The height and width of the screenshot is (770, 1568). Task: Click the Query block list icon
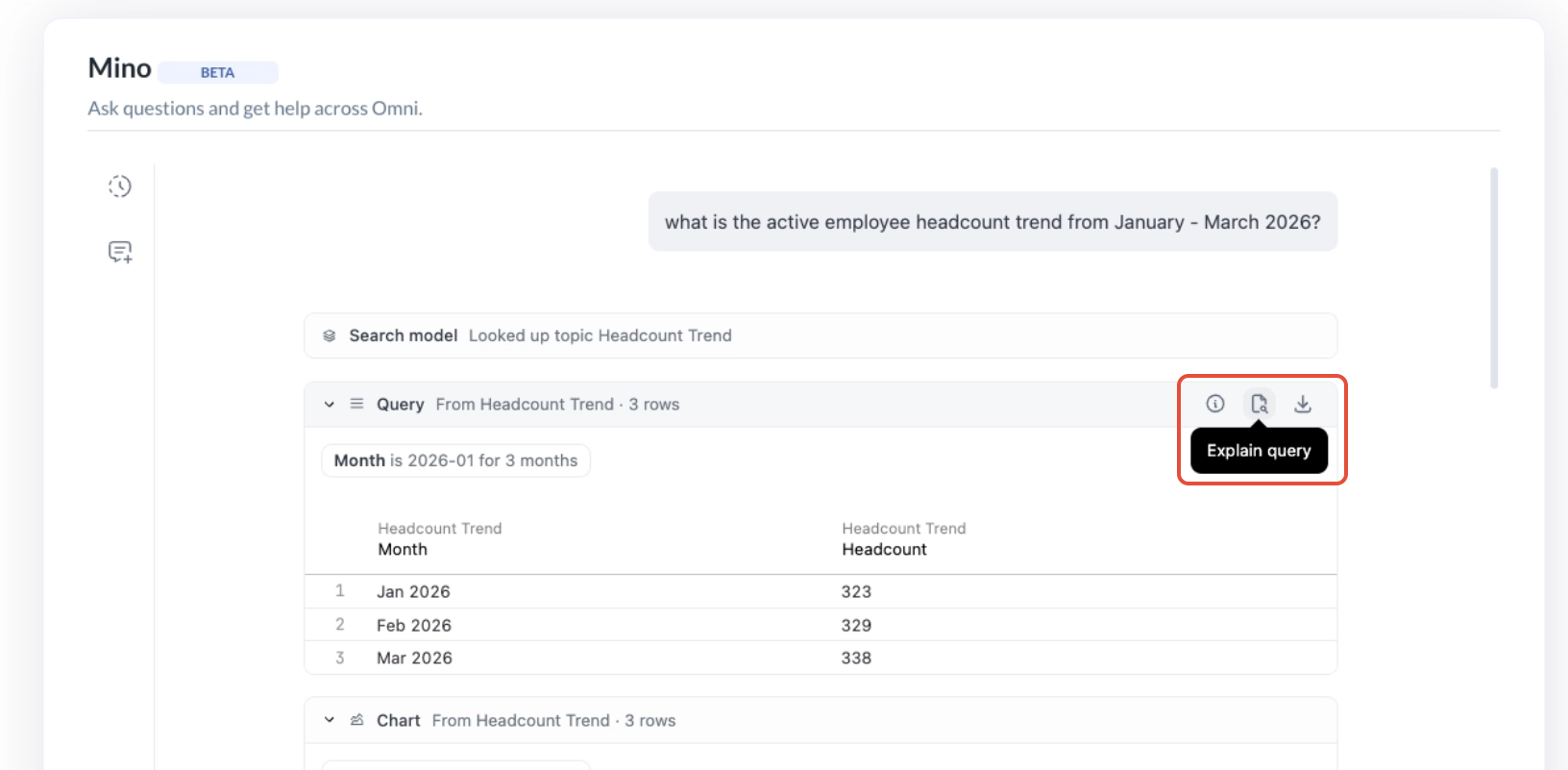pyautogui.click(x=356, y=404)
